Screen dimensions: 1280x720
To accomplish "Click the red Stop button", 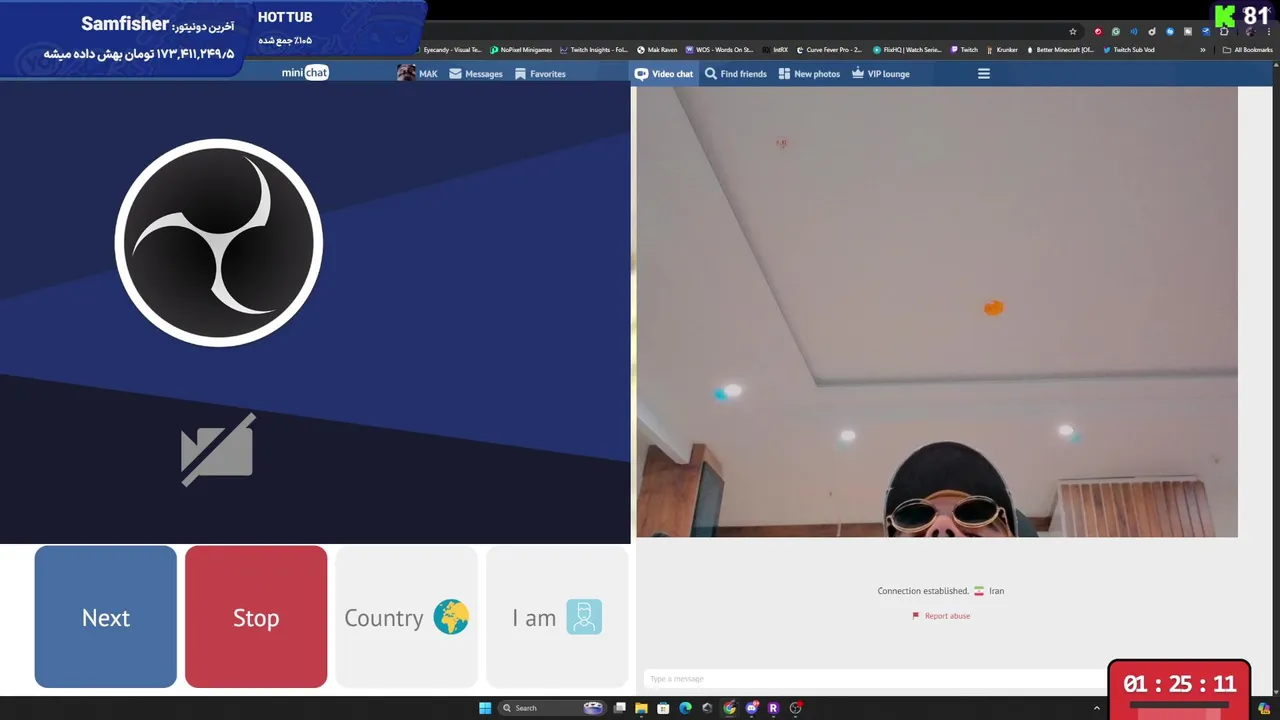I will [x=256, y=617].
